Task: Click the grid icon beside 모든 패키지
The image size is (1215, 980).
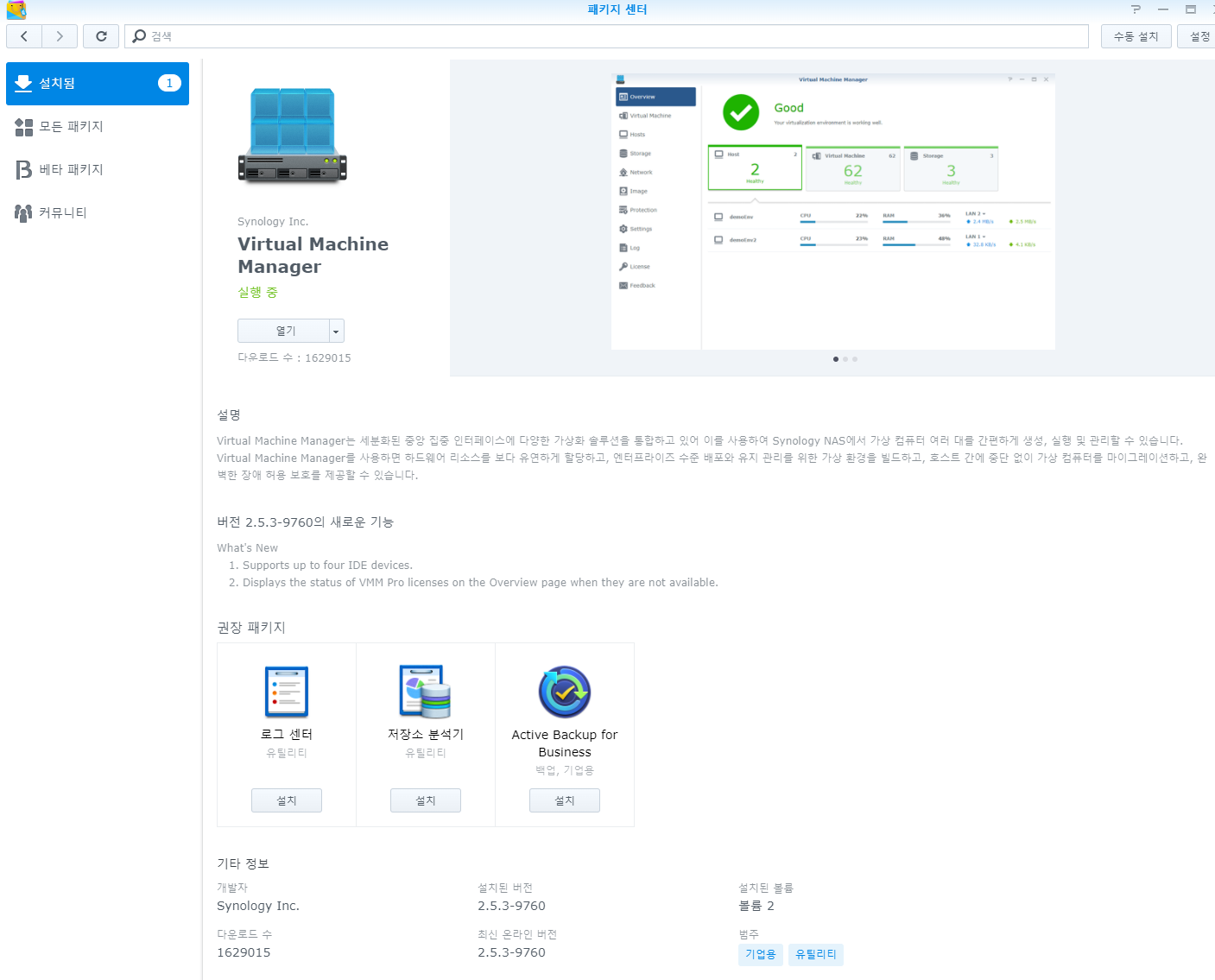Action: pos(24,127)
